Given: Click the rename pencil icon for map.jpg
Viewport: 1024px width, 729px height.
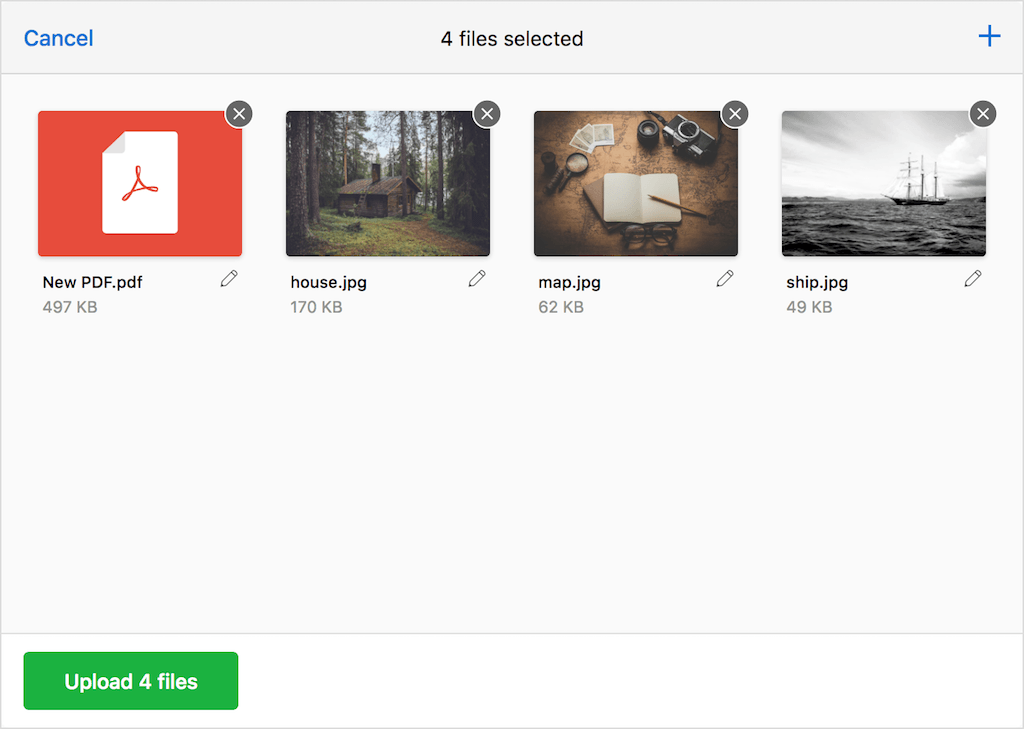Looking at the screenshot, I should point(725,278).
